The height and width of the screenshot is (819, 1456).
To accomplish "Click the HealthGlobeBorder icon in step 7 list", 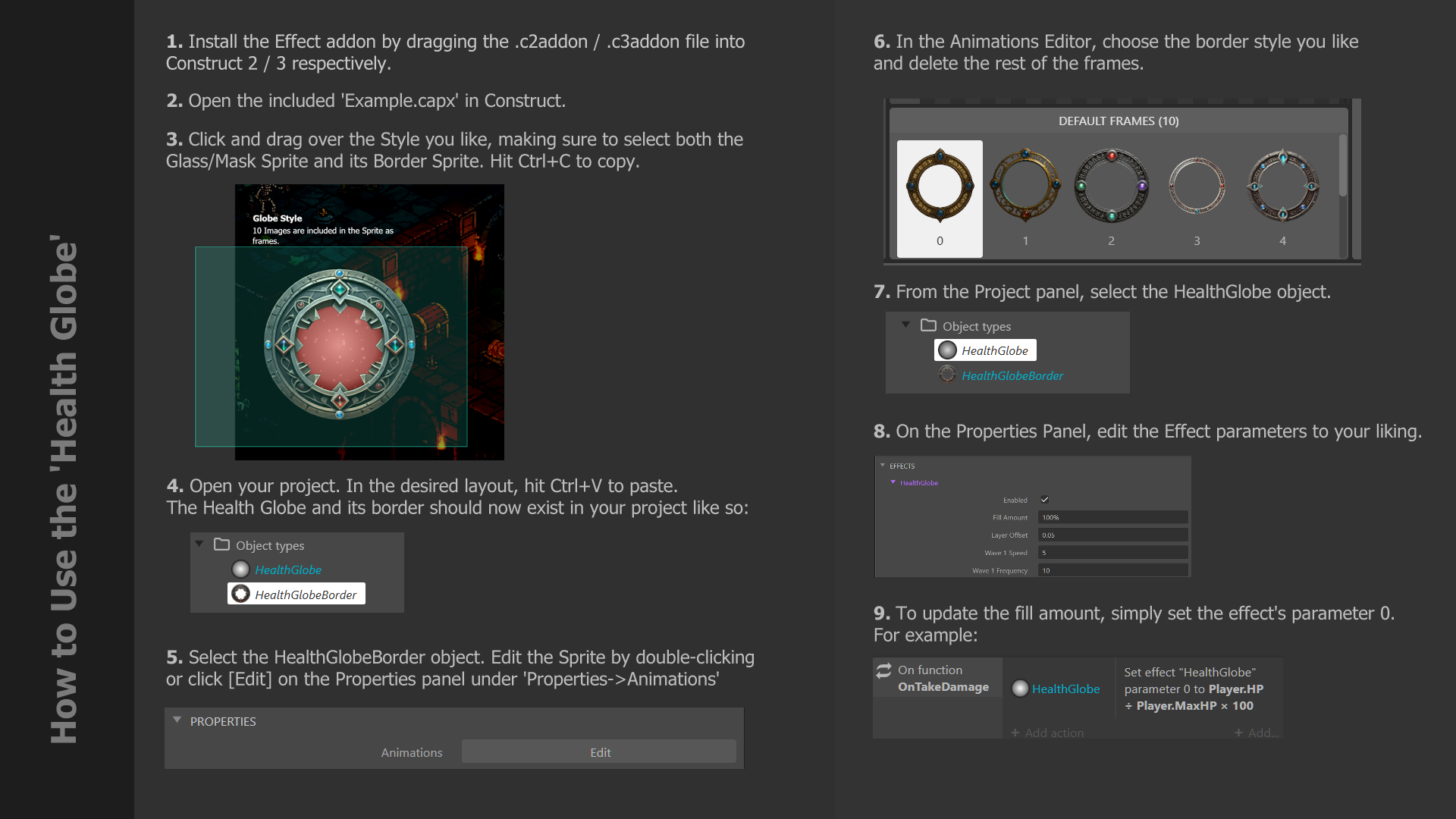I will pyautogui.click(x=947, y=375).
